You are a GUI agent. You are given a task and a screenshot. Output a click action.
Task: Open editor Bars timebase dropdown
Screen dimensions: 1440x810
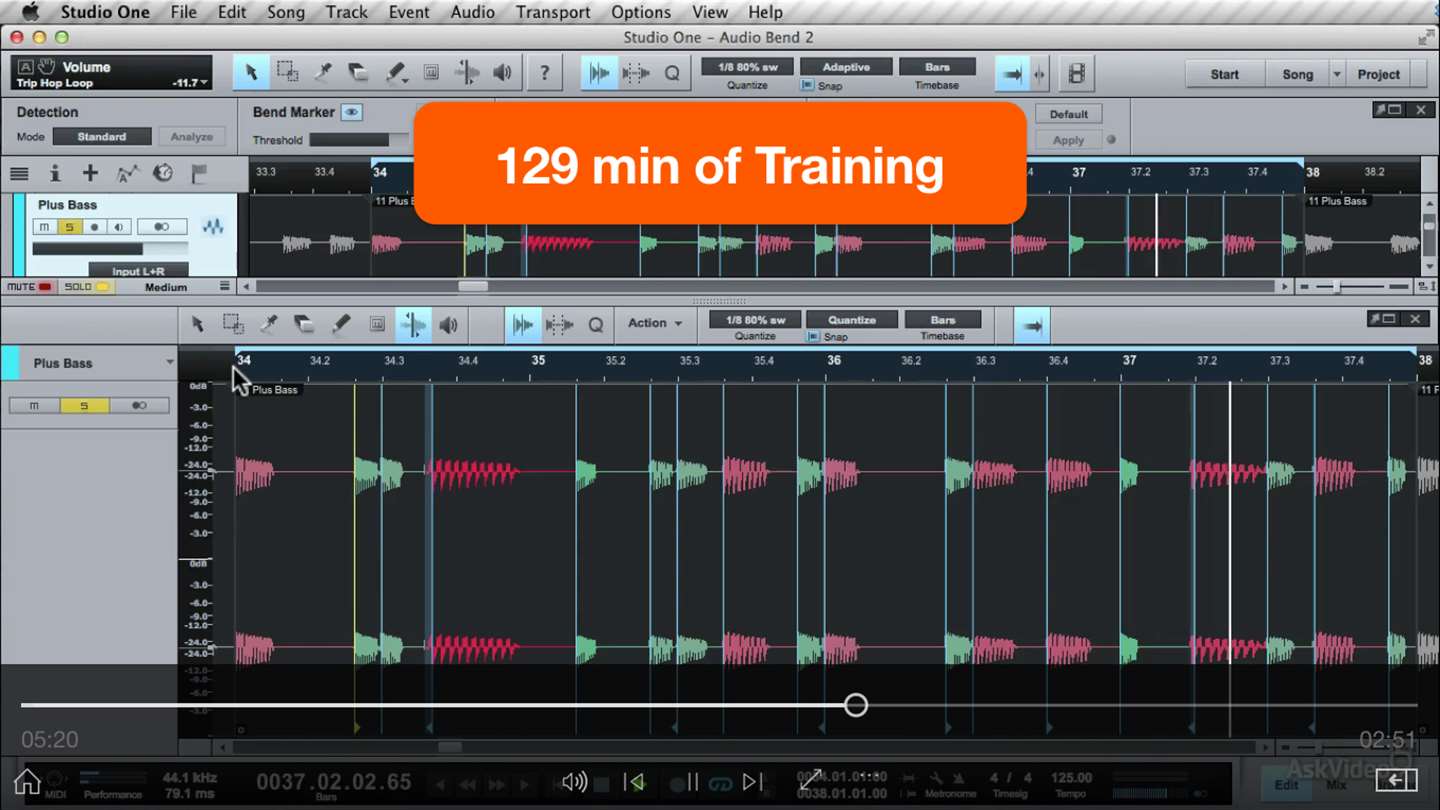[943, 320]
